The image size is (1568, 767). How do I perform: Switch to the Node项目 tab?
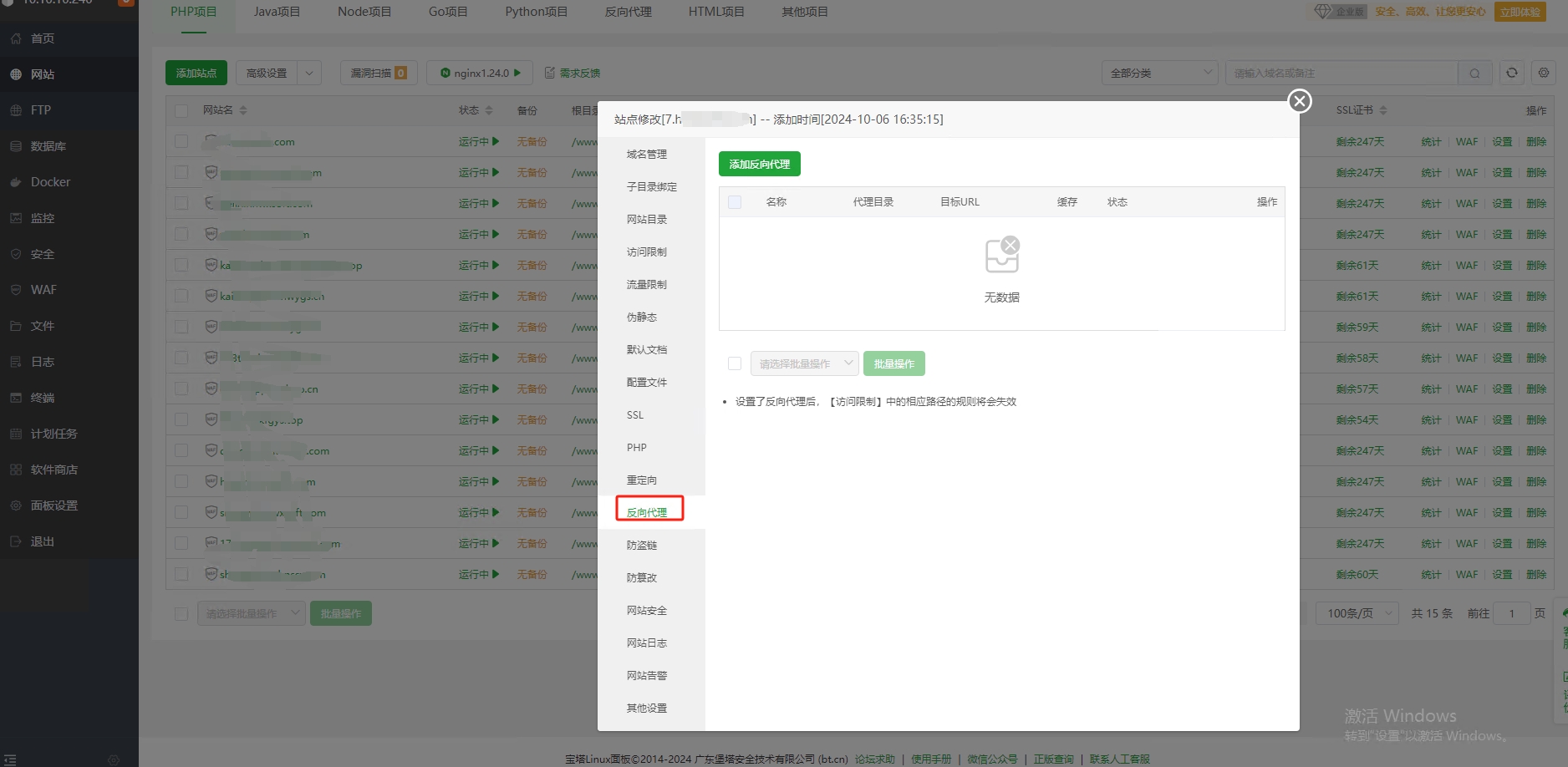click(x=364, y=12)
